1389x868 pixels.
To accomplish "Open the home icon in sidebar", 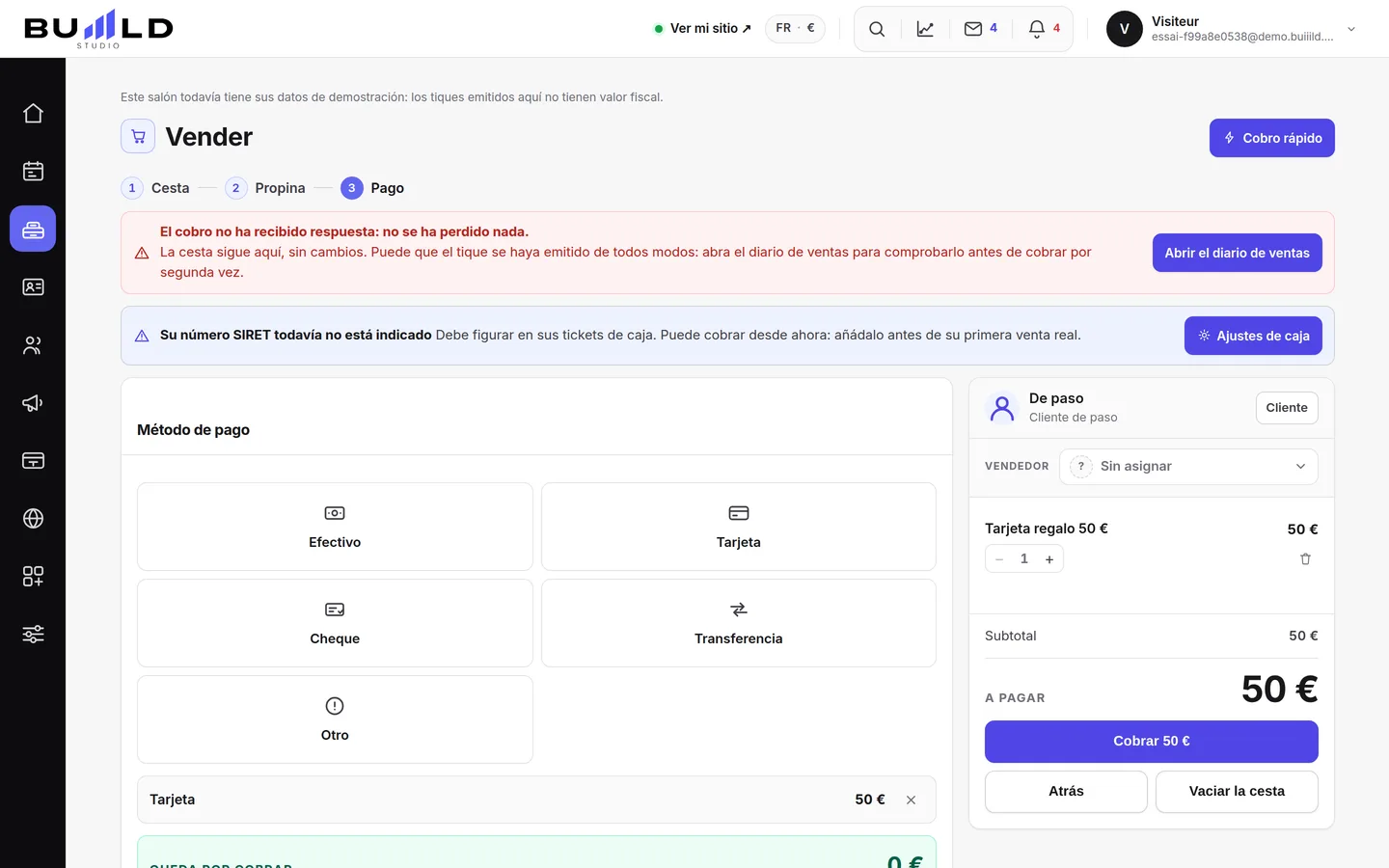I will [33, 114].
